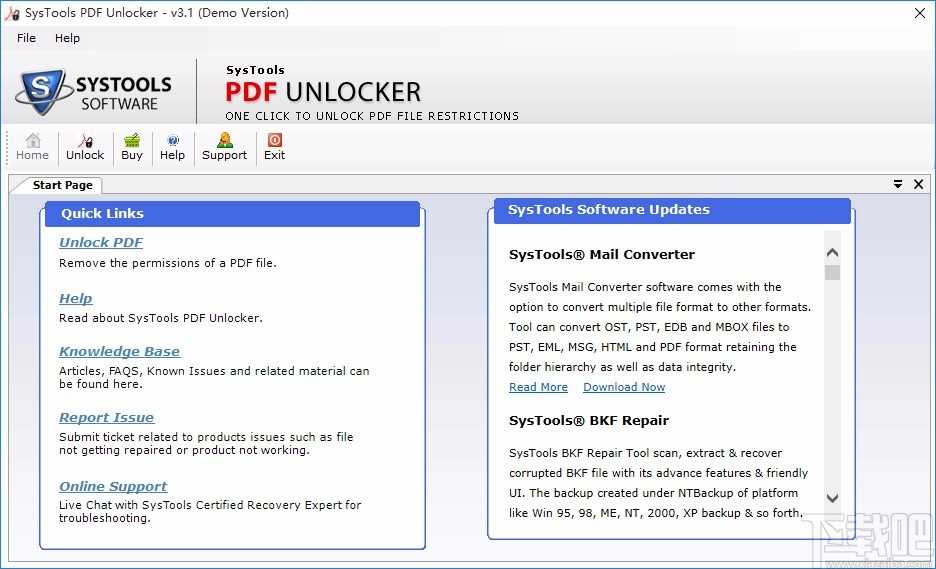The height and width of the screenshot is (569, 936).
Task: Close the Start Page panel
Action: tap(918, 184)
